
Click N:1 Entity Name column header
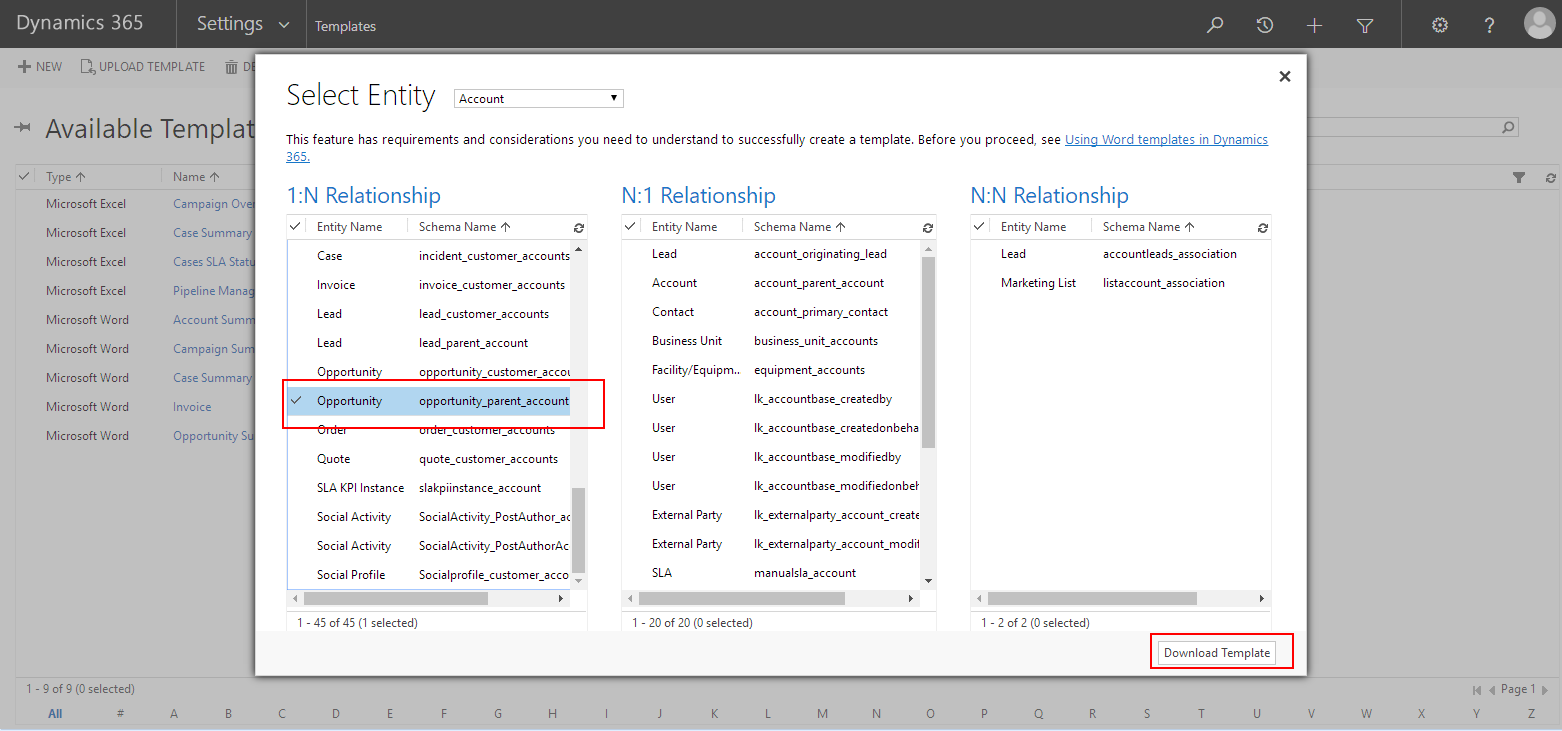click(684, 227)
